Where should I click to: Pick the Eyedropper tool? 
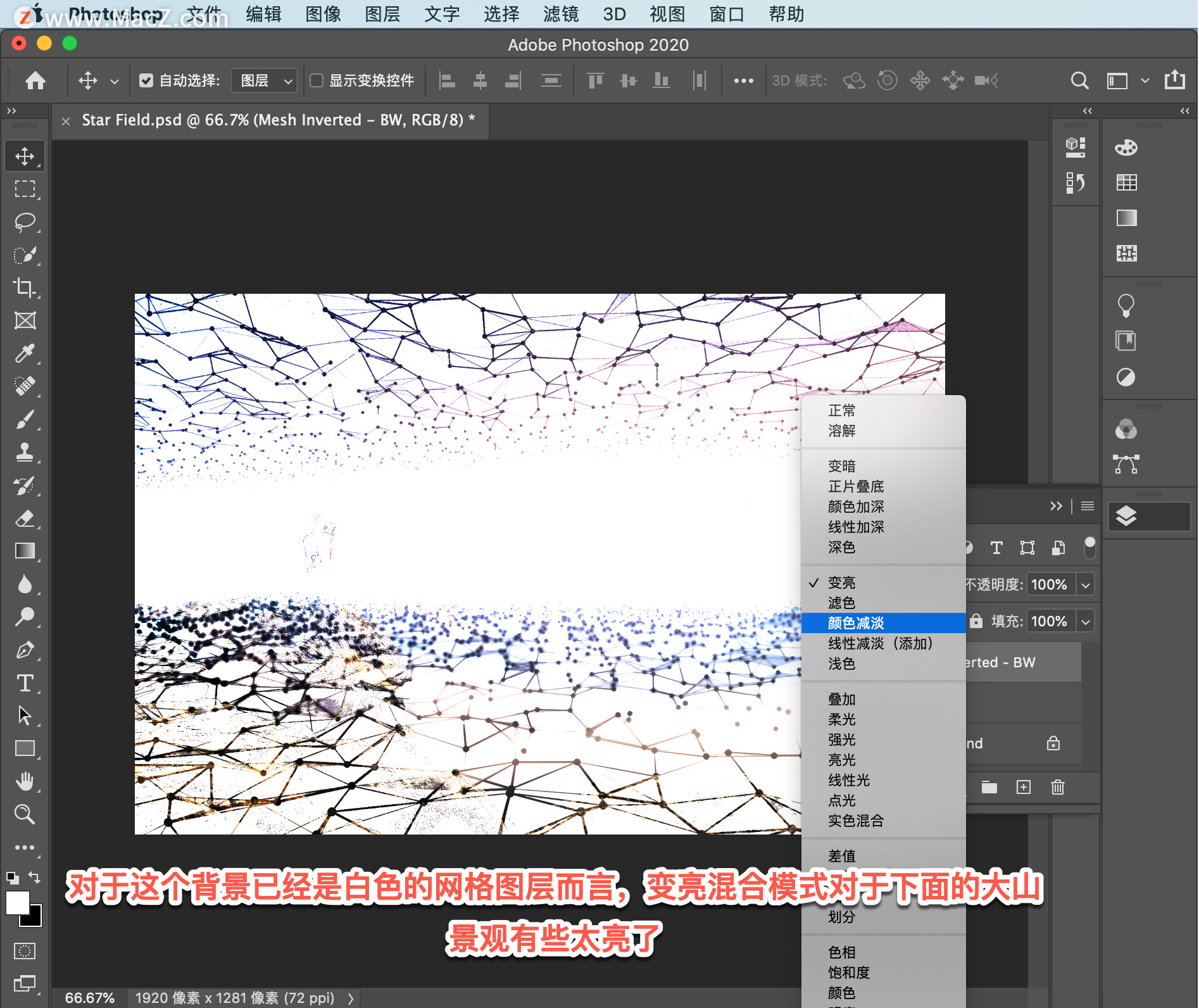pos(25,353)
